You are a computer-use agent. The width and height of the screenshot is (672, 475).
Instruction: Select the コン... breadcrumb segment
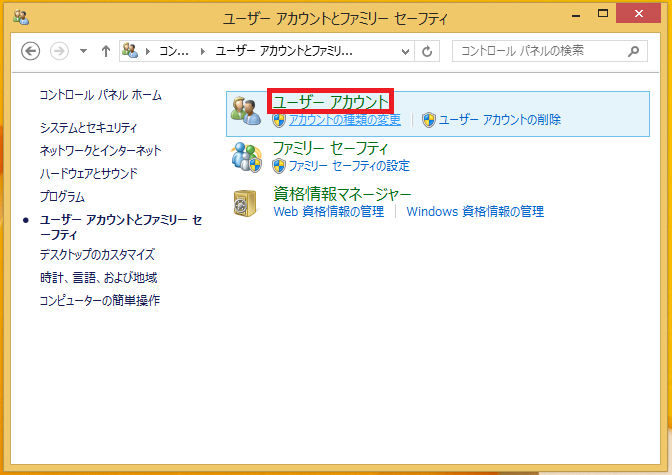click(174, 51)
